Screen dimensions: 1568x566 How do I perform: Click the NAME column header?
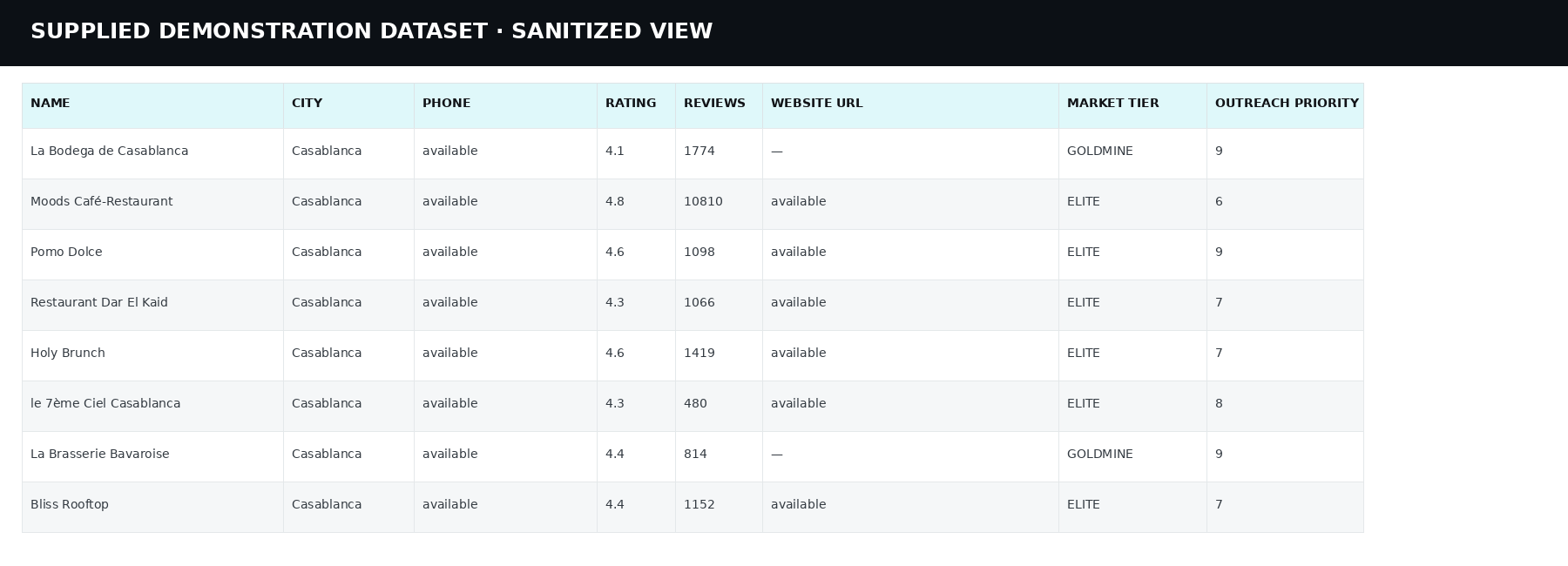pyautogui.click(x=152, y=105)
